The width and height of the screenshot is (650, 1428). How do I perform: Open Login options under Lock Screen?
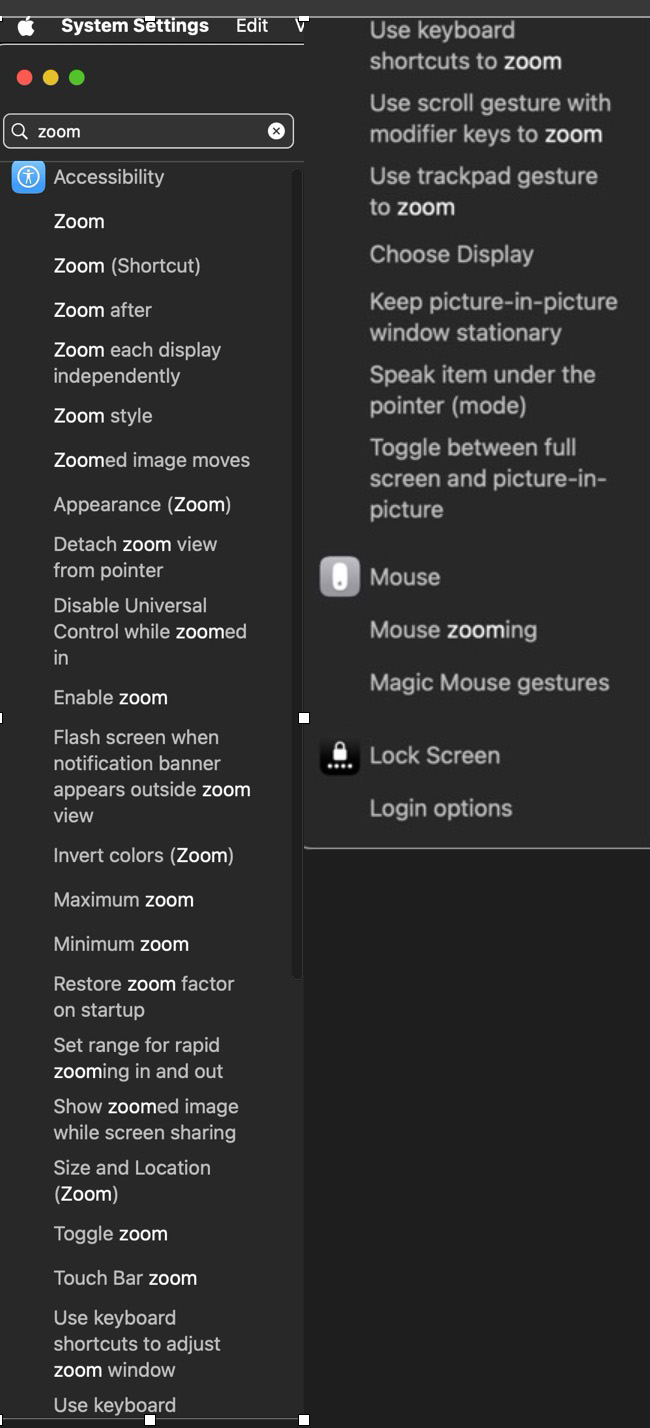point(440,809)
